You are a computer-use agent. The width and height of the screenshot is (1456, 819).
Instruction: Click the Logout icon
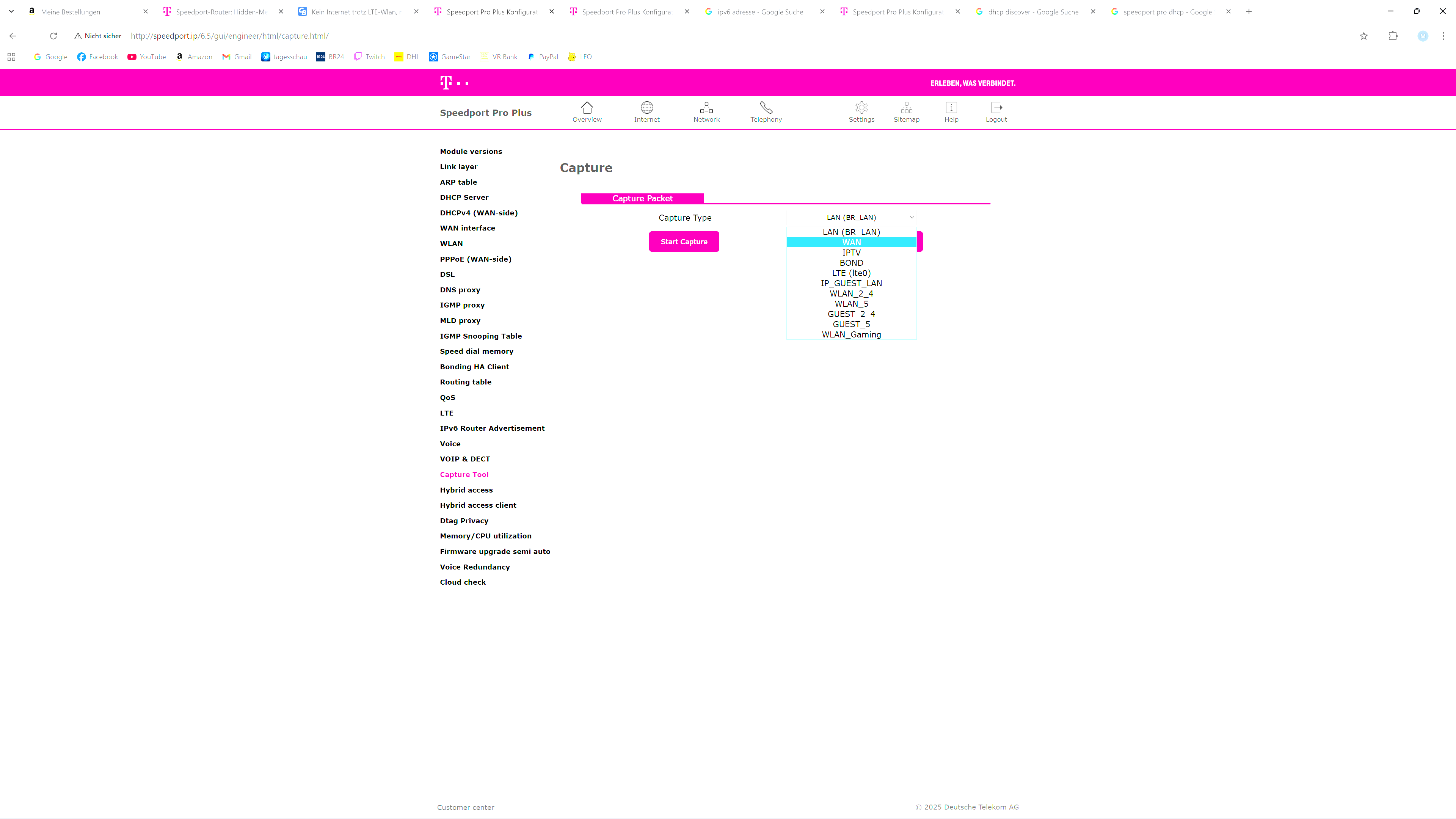(x=996, y=107)
